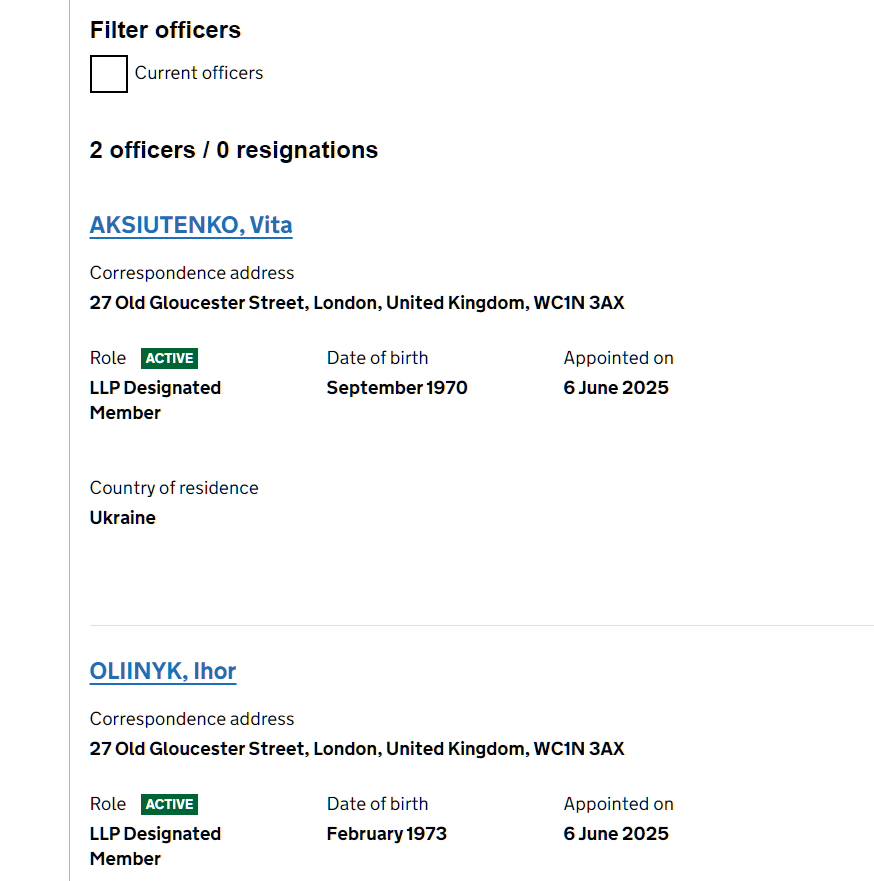Click Oliinyk's correspondence address text

[x=357, y=749]
